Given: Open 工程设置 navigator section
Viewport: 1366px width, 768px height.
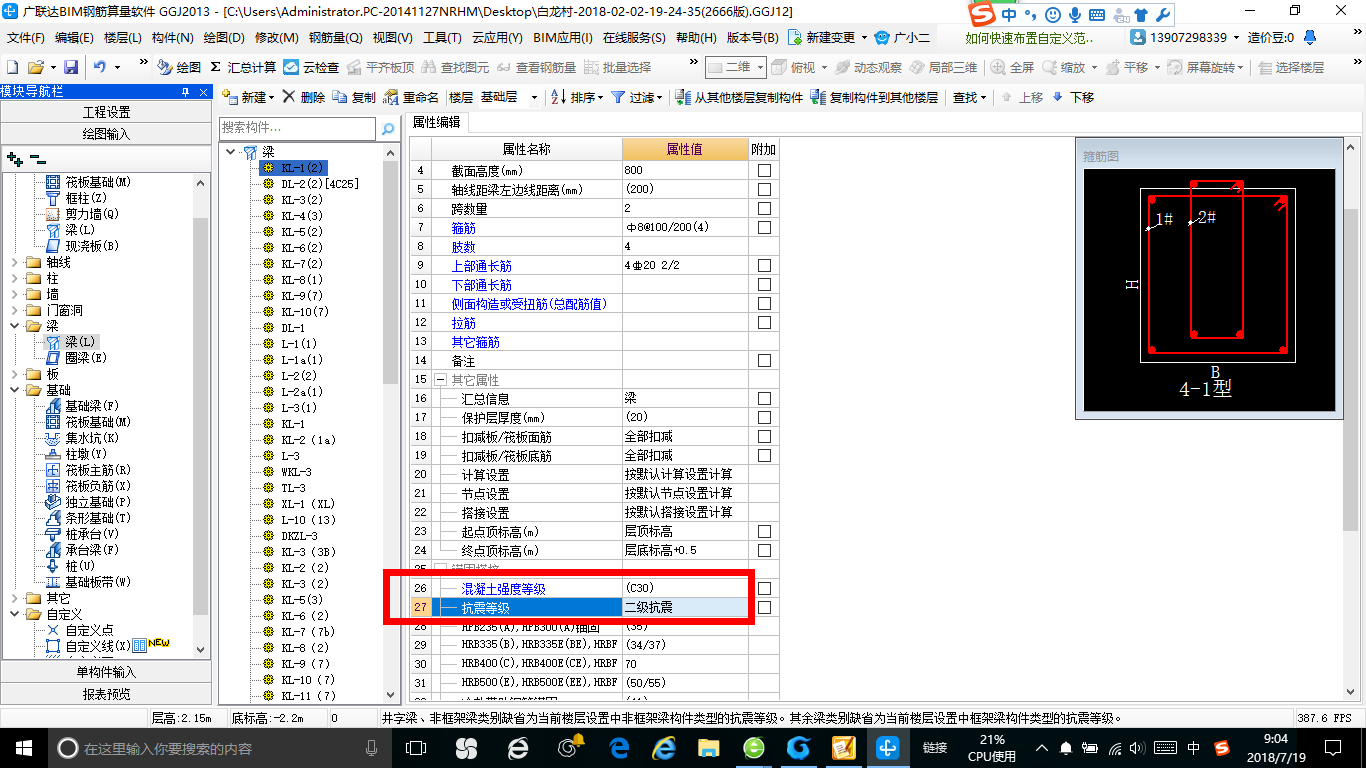Looking at the screenshot, I should tap(106, 112).
